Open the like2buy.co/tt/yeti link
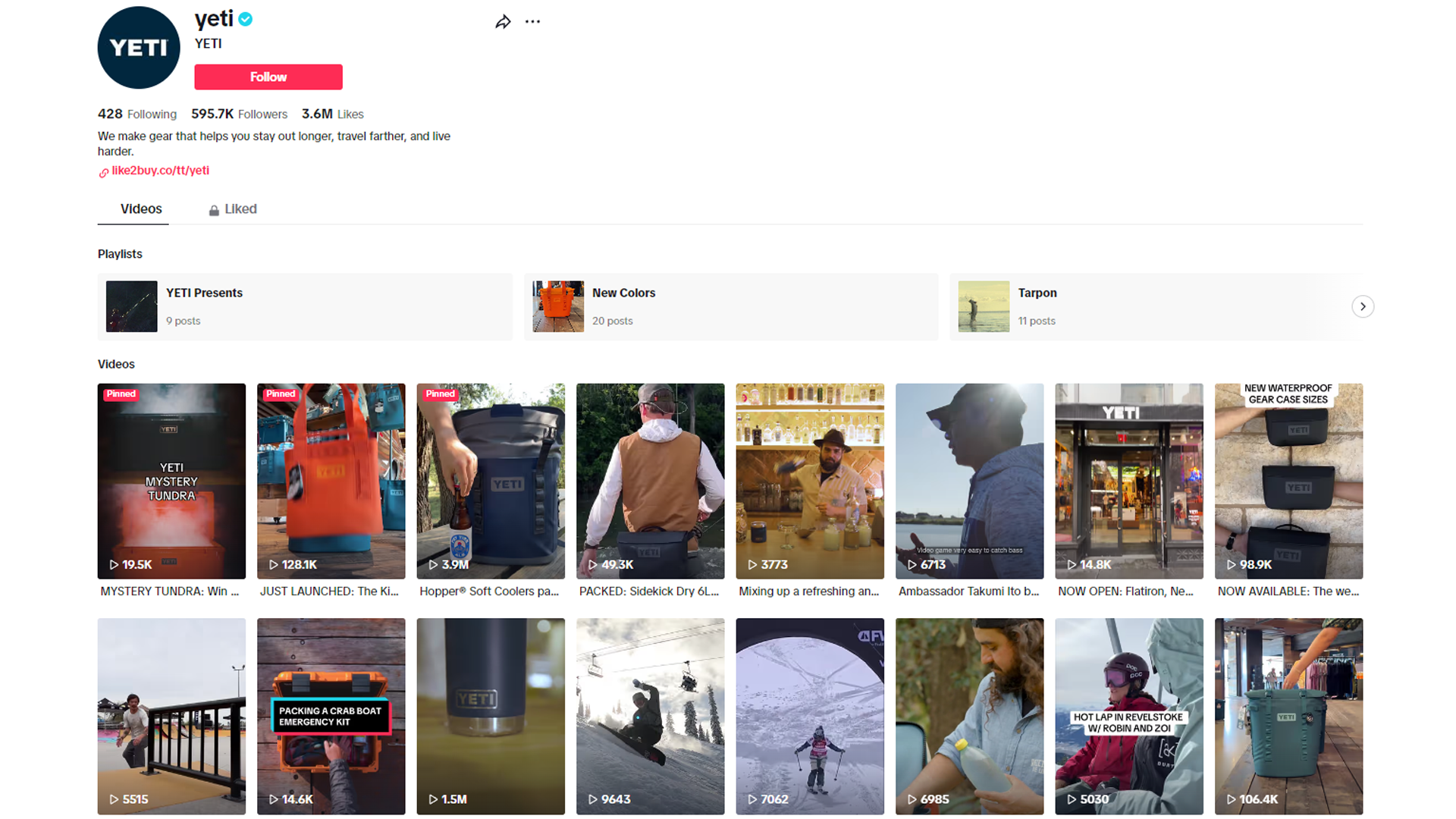Viewport: 1456px width, 819px height. coord(160,171)
